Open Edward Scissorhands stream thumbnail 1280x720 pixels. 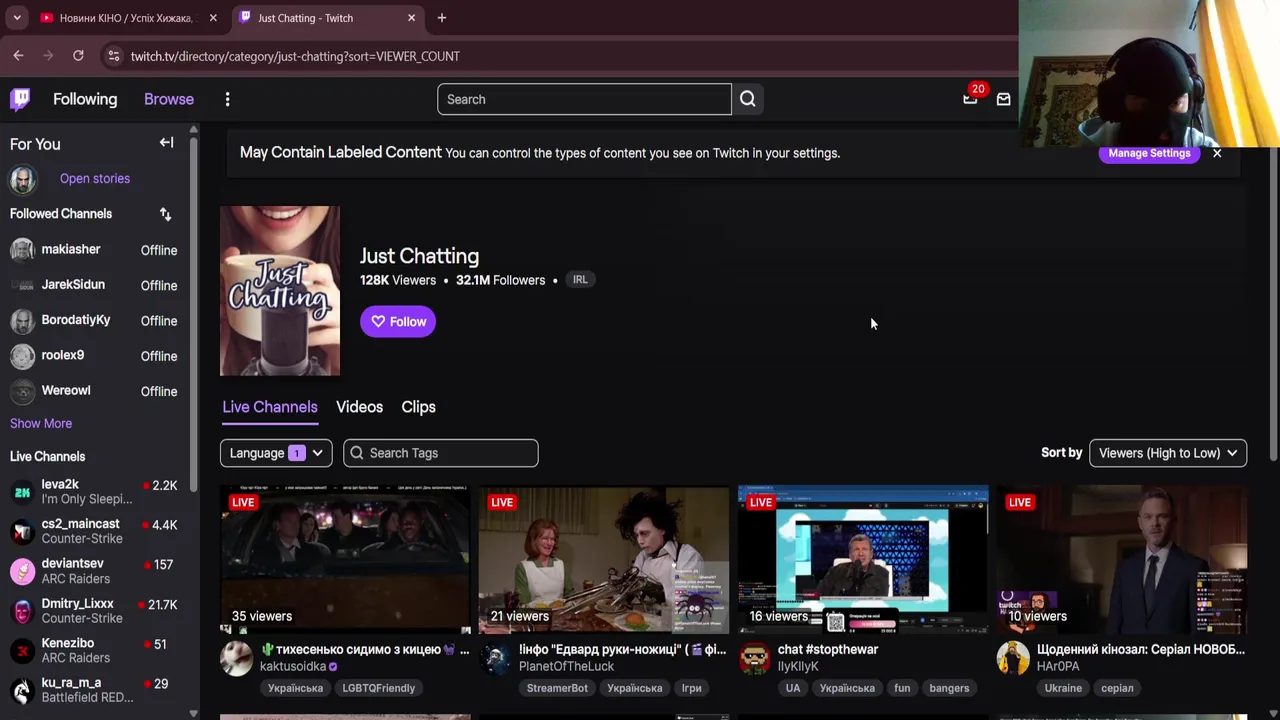[x=604, y=560]
